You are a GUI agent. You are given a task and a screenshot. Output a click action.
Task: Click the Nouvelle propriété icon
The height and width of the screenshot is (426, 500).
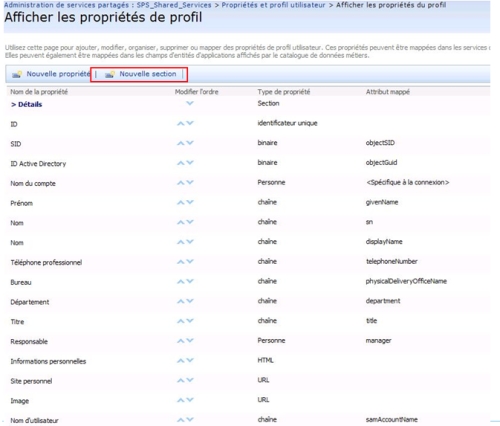pyautogui.click(x=17, y=74)
